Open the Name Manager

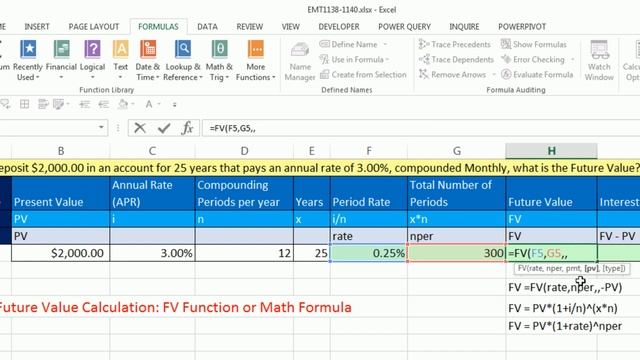click(x=300, y=61)
